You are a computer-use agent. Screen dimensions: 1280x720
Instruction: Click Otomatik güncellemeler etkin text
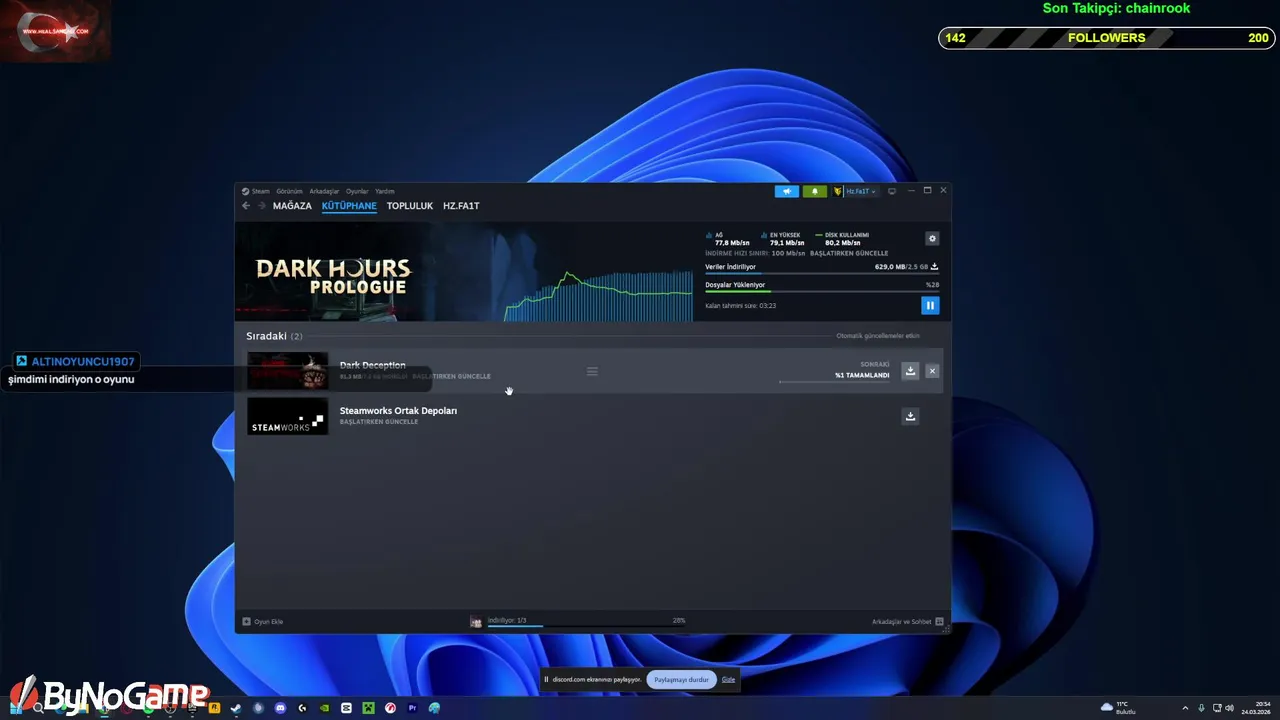(878, 336)
